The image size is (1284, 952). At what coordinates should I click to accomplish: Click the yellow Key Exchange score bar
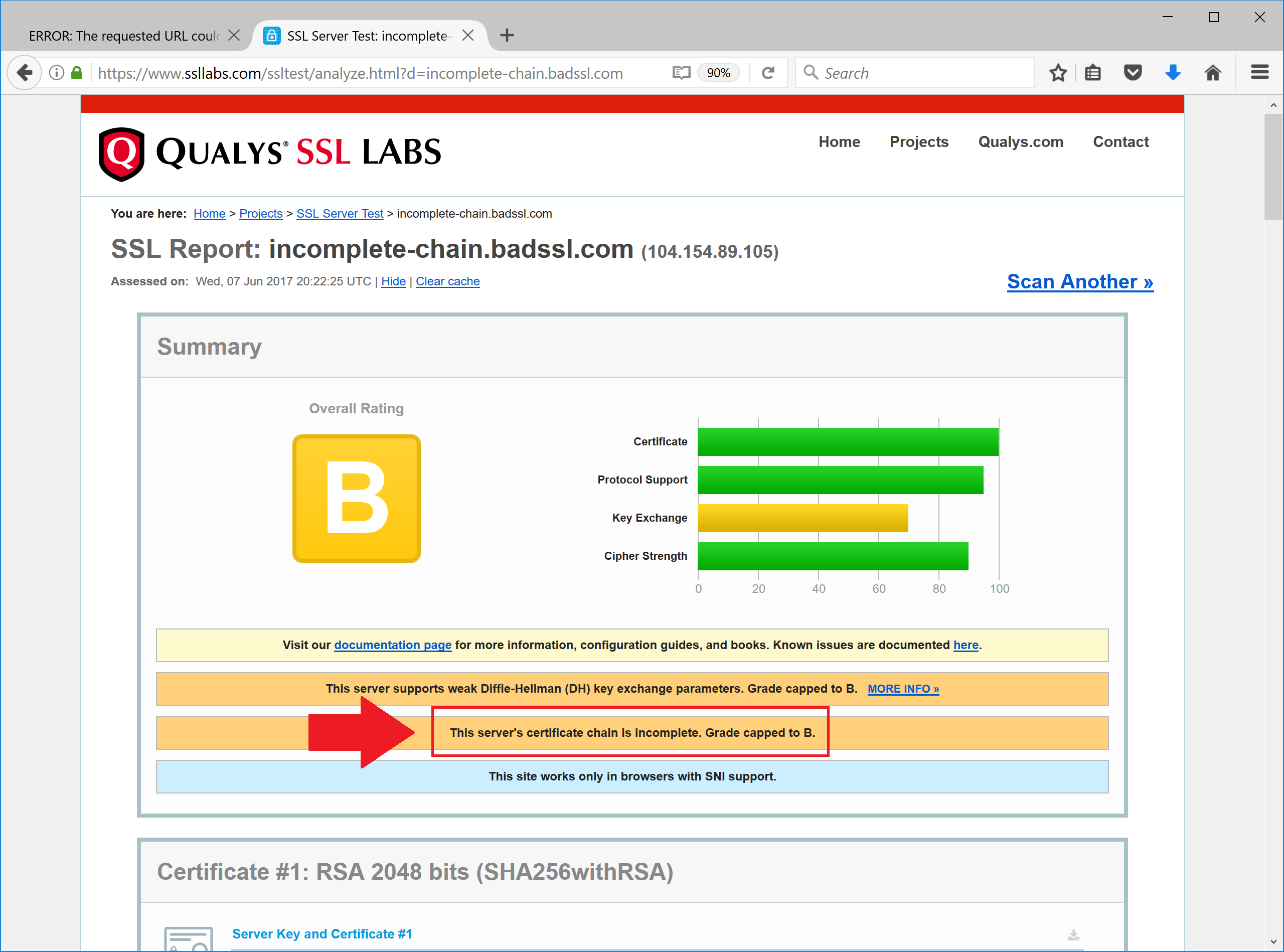pos(803,518)
